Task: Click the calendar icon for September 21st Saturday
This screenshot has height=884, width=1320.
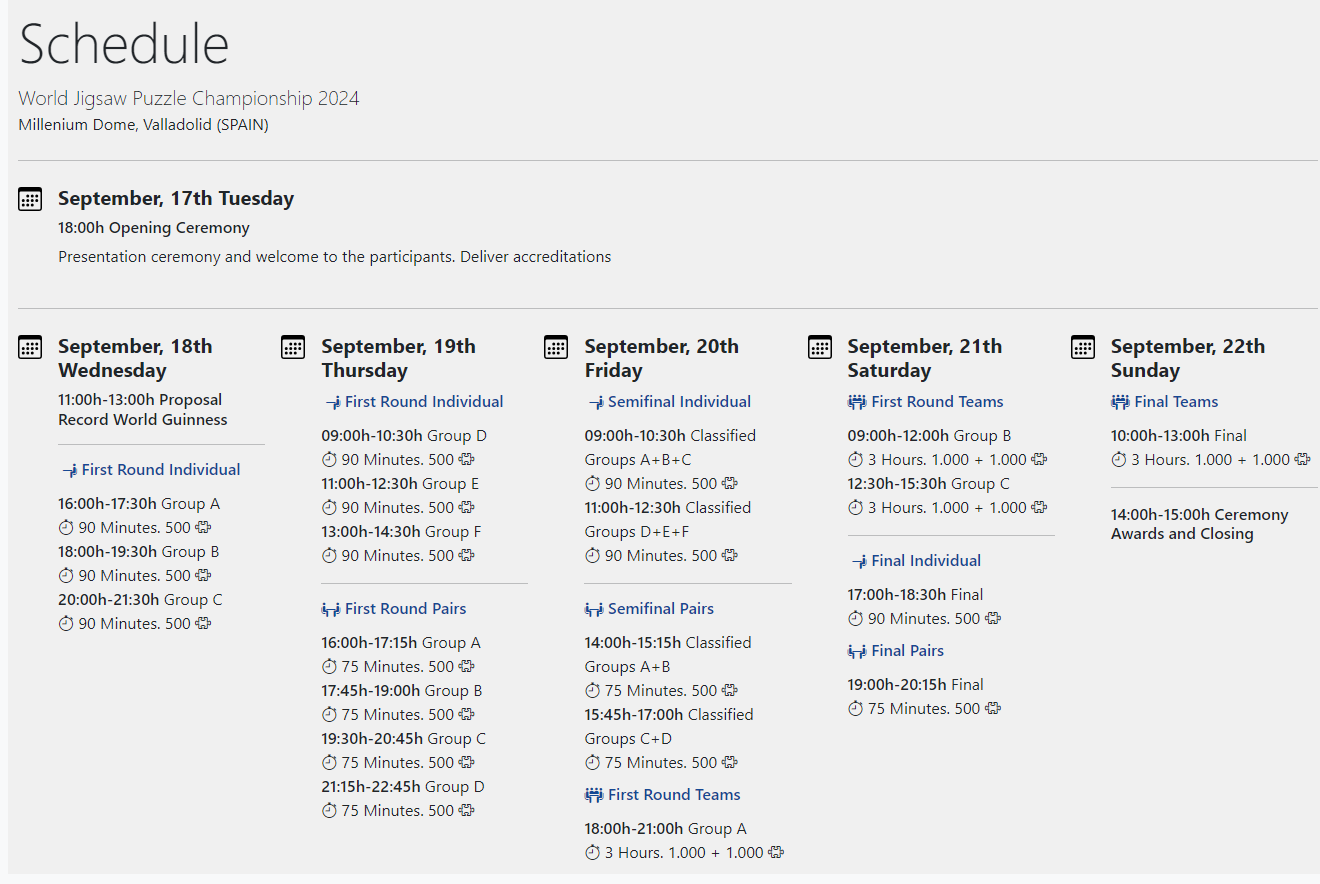Action: (819, 347)
